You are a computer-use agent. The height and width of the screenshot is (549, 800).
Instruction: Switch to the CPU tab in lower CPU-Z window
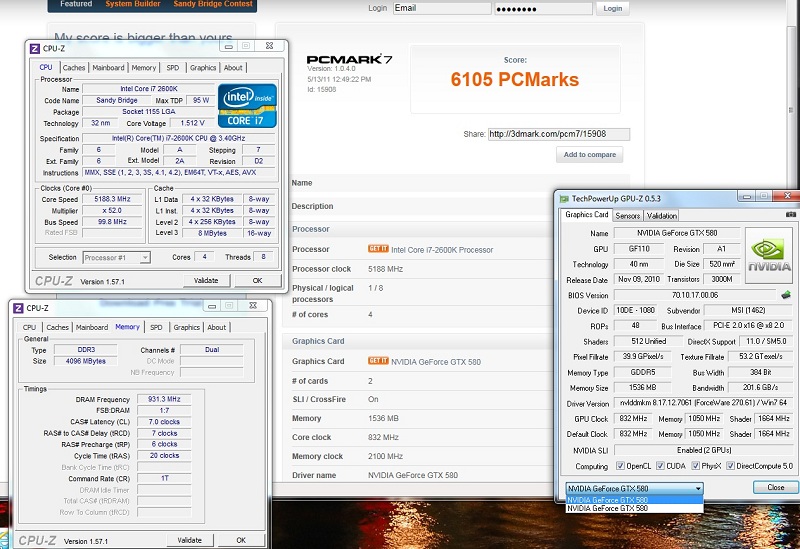pyautogui.click(x=30, y=327)
